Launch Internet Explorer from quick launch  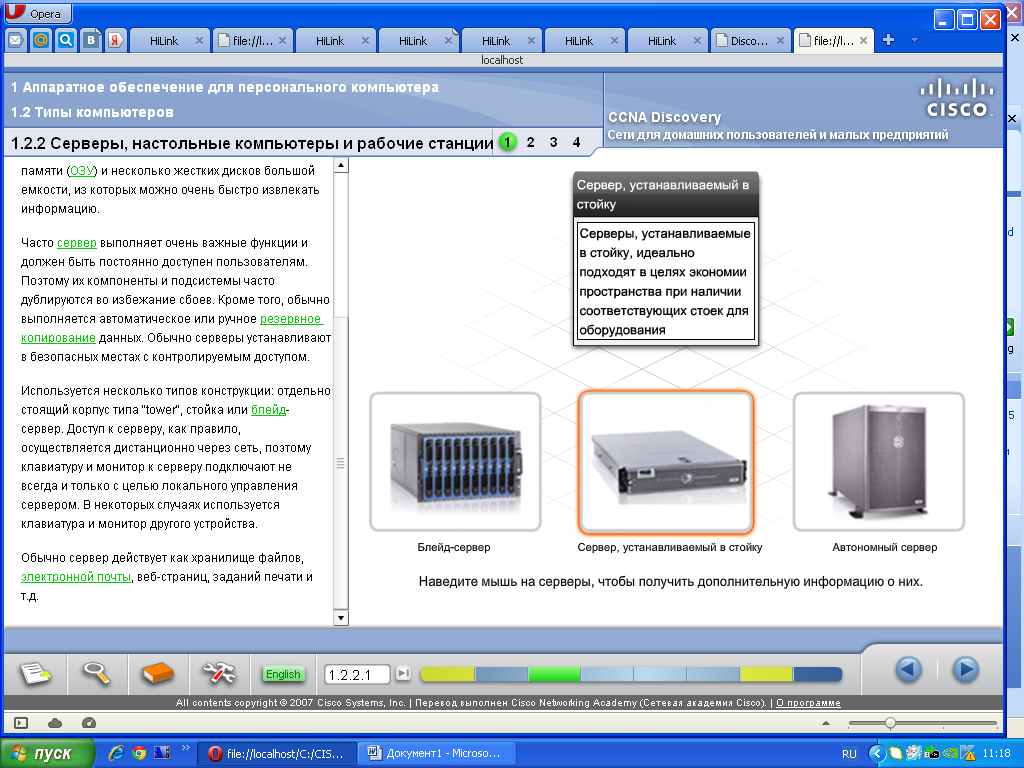coord(116,753)
